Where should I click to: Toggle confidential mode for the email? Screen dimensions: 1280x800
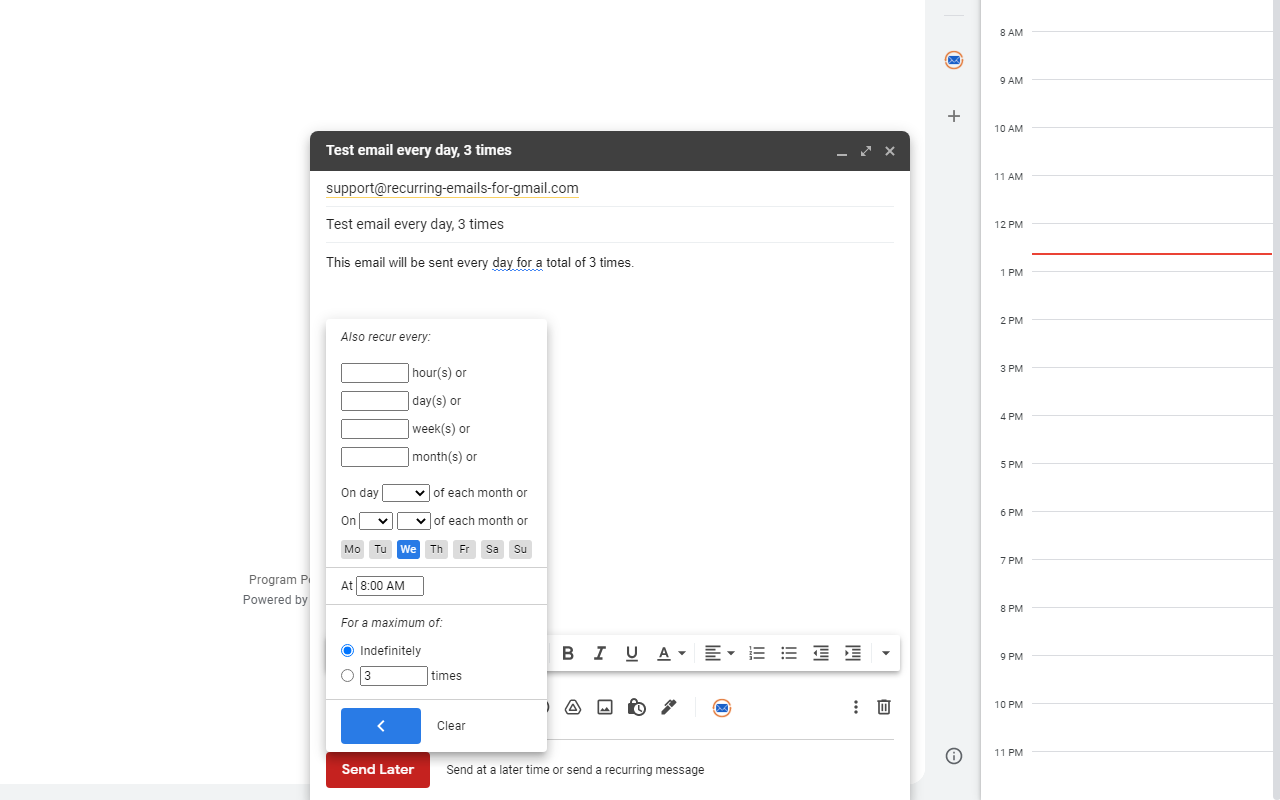[x=636, y=707]
